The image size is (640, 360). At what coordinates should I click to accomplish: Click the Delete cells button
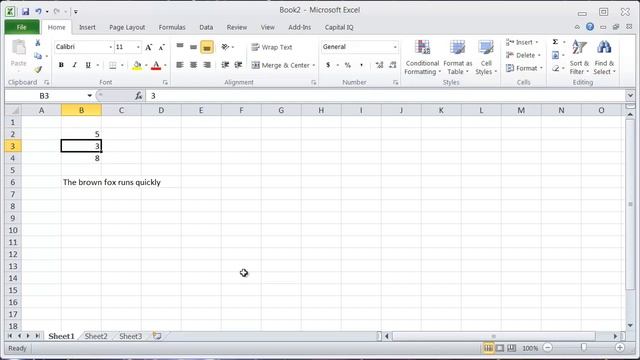(523, 55)
